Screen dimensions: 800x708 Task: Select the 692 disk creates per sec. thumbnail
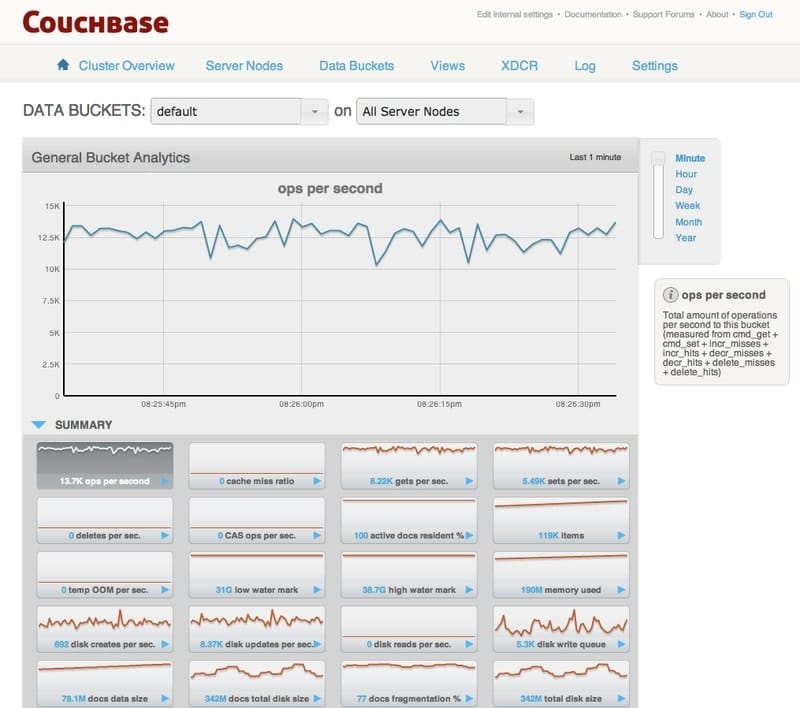[105, 629]
